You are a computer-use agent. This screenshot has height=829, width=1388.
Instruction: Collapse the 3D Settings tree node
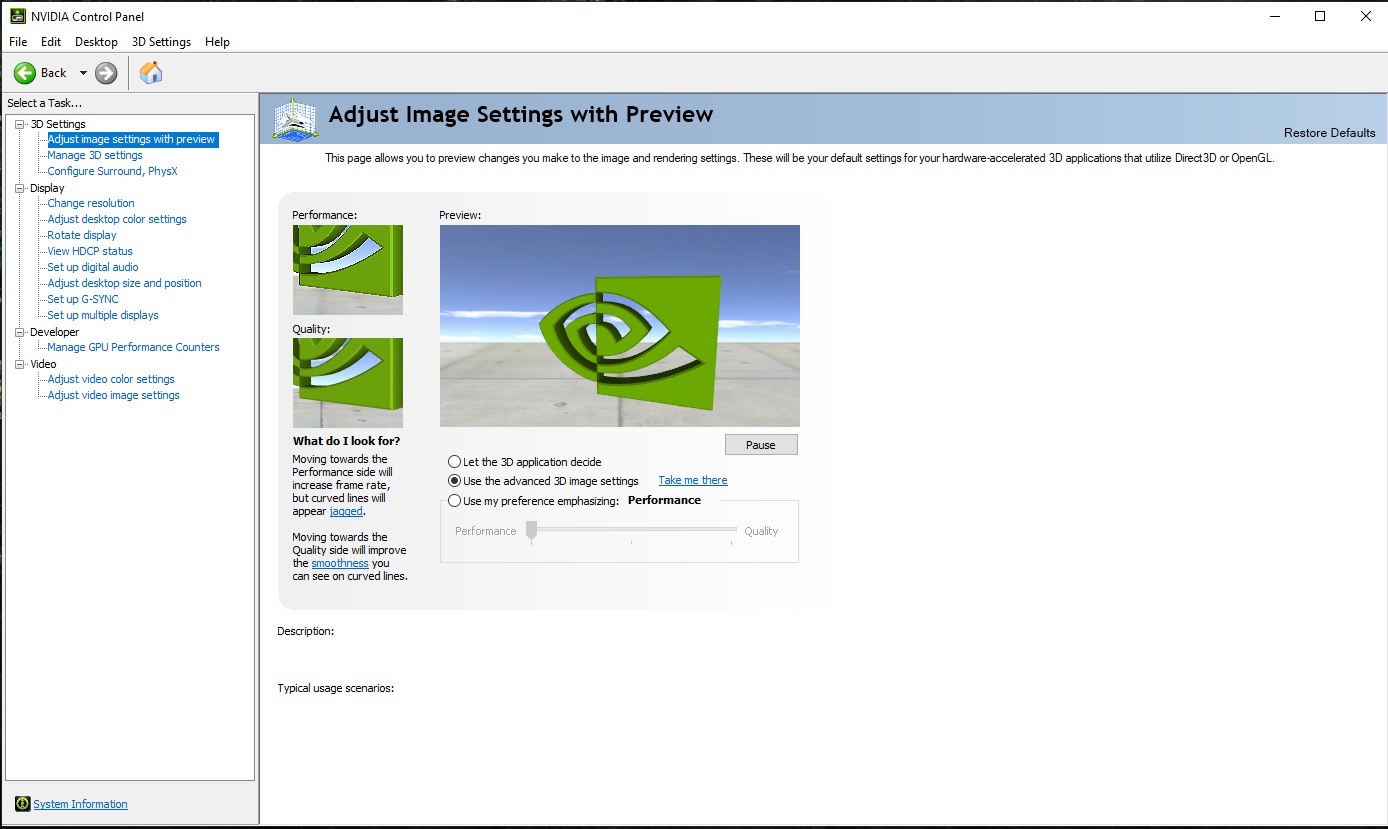20,124
